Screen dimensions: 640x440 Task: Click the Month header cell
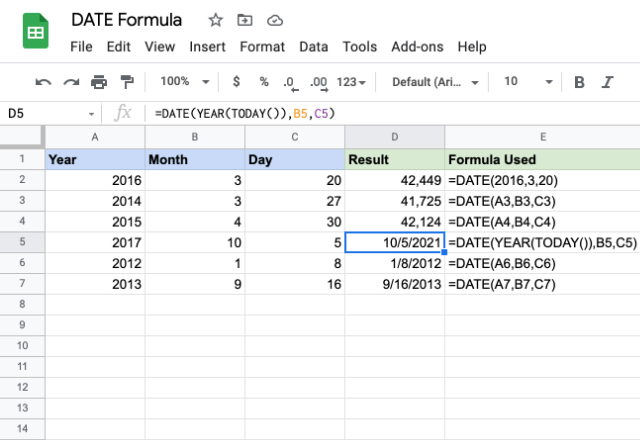click(195, 159)
